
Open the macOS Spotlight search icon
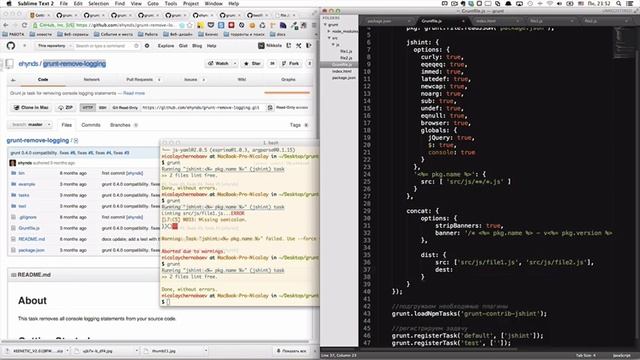(619, 3)
